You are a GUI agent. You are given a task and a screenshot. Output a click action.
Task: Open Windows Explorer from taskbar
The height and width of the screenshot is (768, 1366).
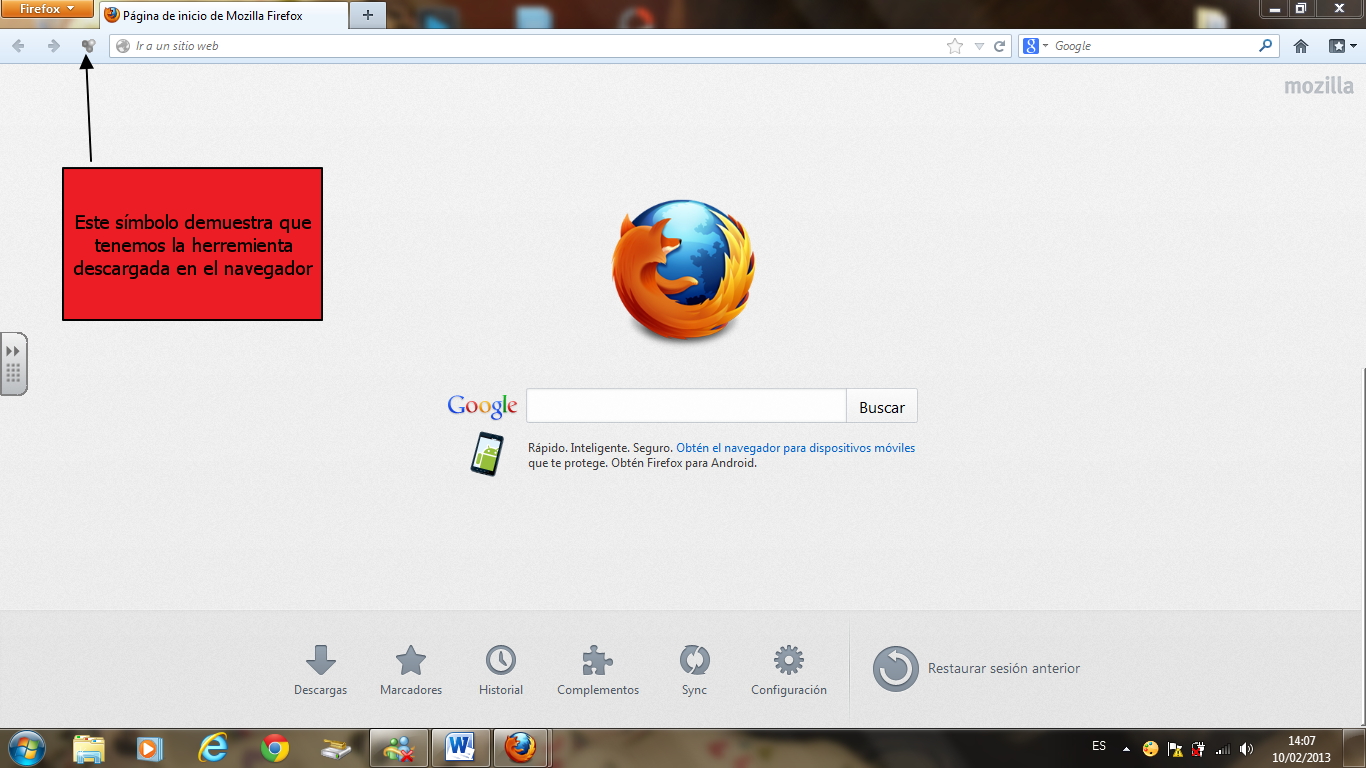point(89,748)
